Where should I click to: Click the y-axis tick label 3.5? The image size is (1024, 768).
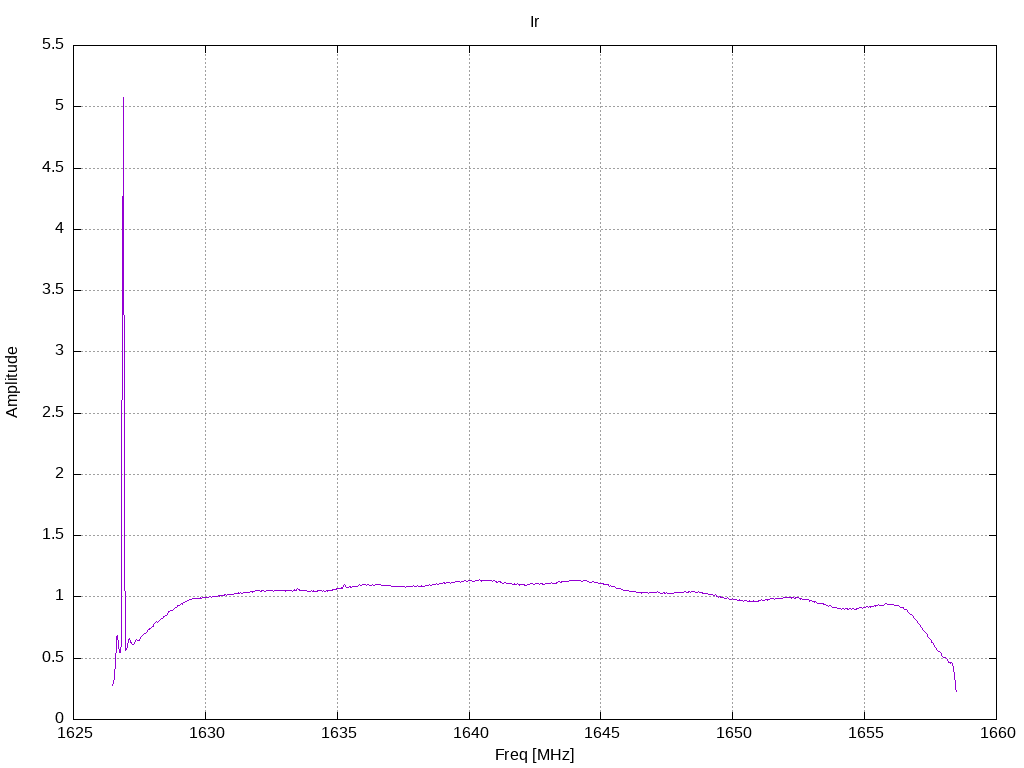click(x=53, y=289)
